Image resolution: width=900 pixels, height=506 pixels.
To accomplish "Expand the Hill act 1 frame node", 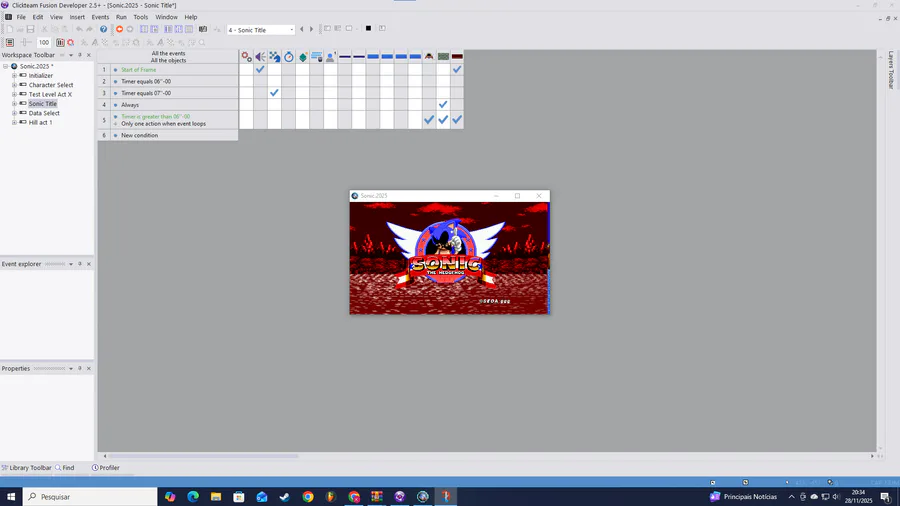I will point(14,122).
